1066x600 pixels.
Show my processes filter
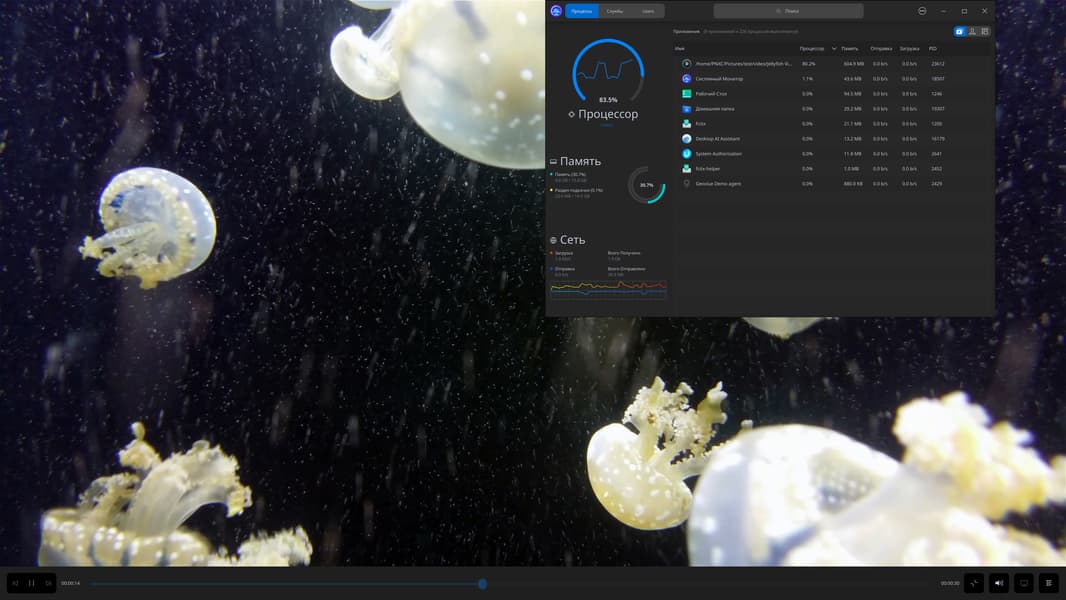point(972,32)
